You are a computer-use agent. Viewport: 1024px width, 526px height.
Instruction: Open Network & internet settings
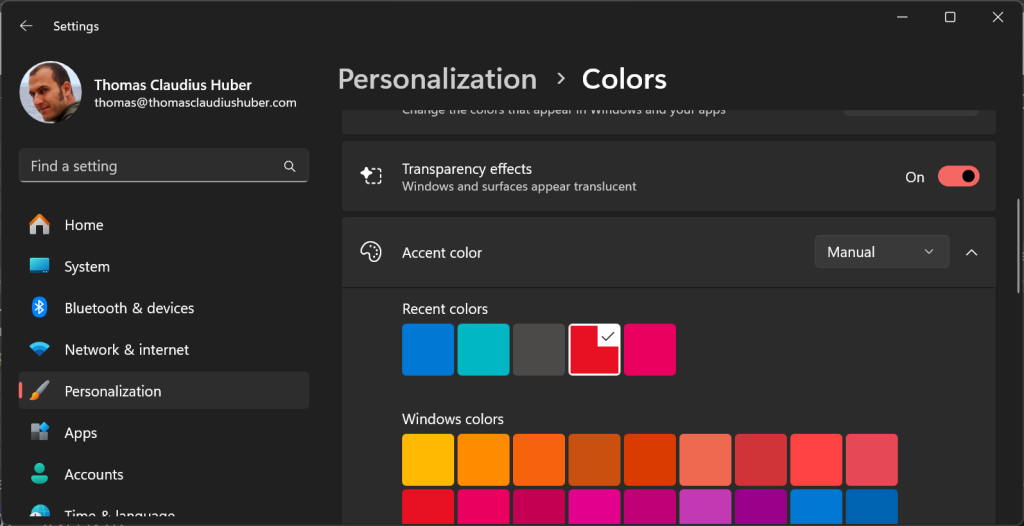[x=164, y=350]
